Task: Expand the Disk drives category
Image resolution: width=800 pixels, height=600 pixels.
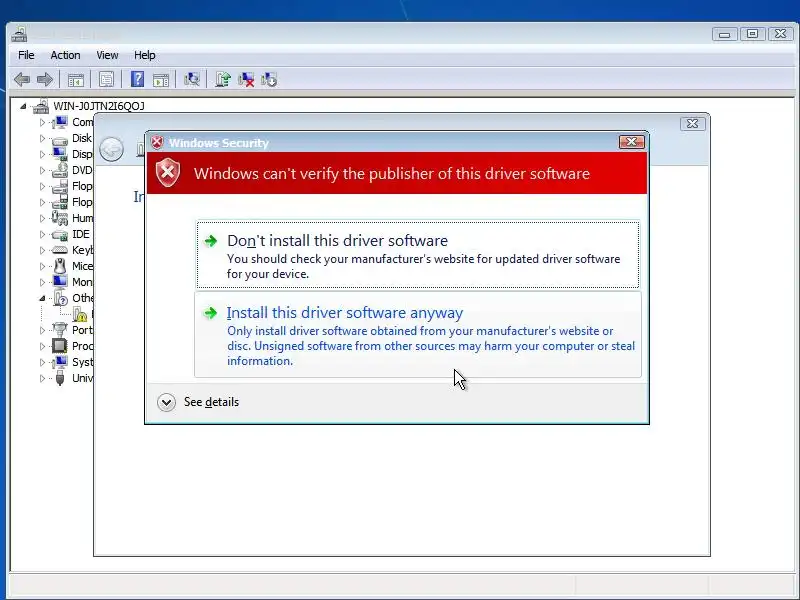Action: [x=42, y=138]
